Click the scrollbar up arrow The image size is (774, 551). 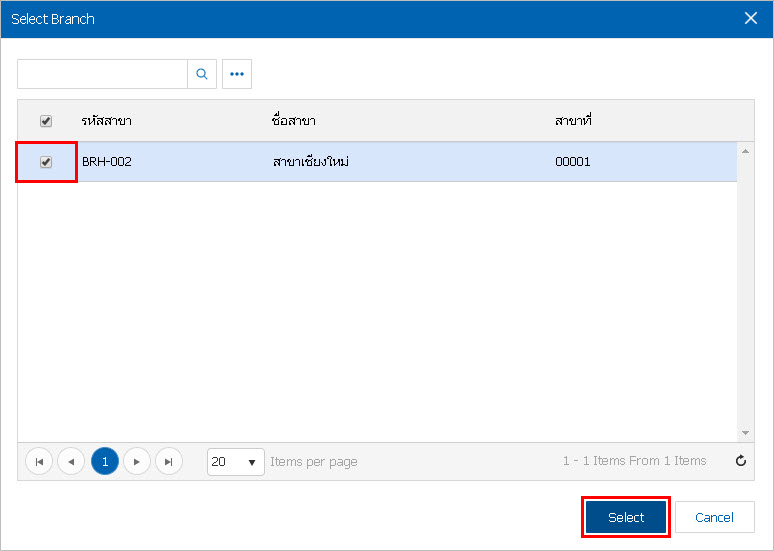(745, 151)
